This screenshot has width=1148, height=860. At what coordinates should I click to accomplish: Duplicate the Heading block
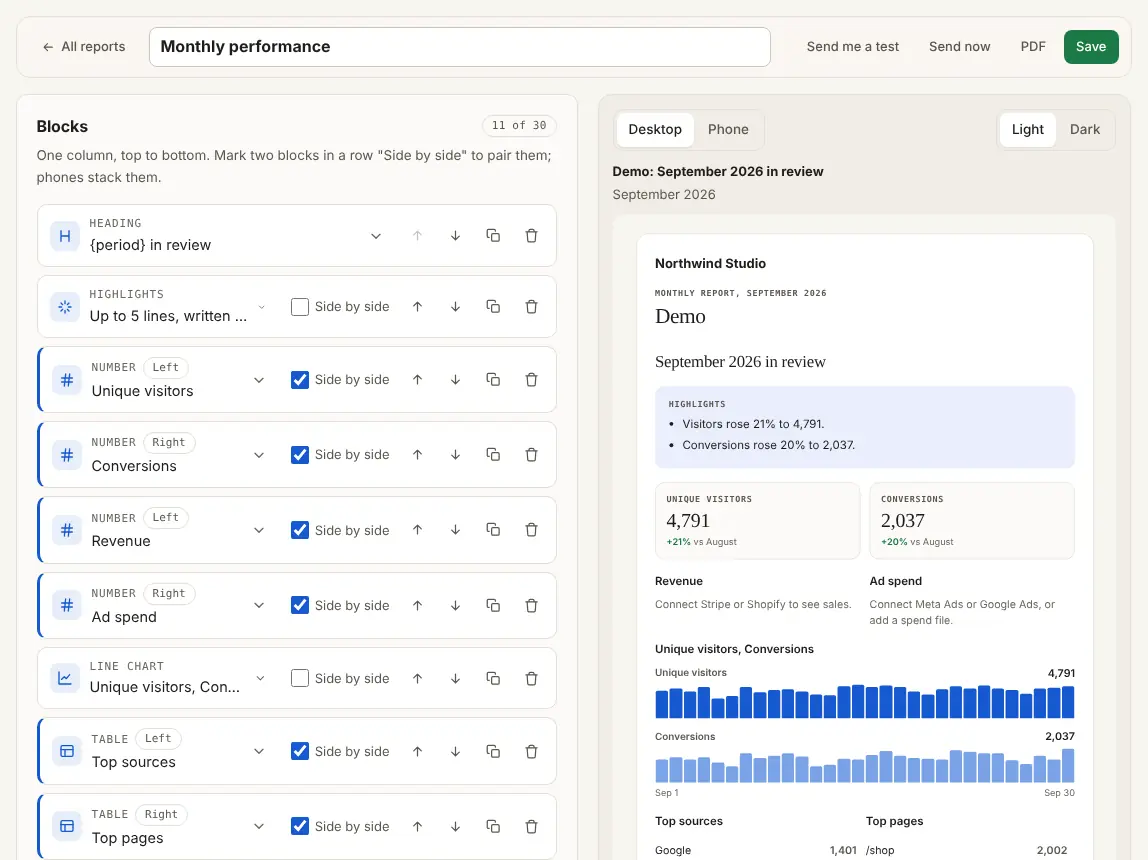click(x=493, y=236)
